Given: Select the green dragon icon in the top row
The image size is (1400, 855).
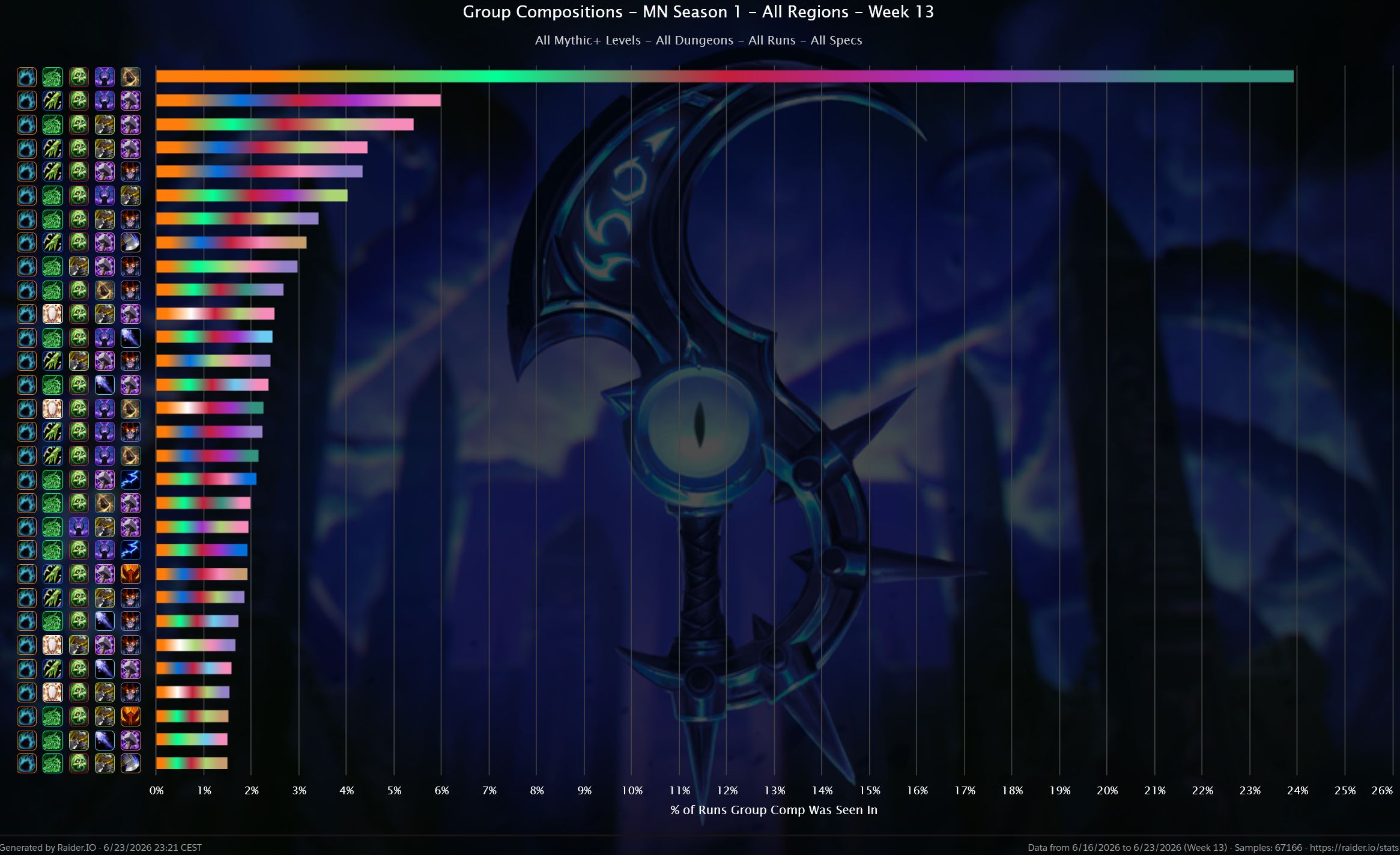Looking at the screenshot, I should (52, 77).
